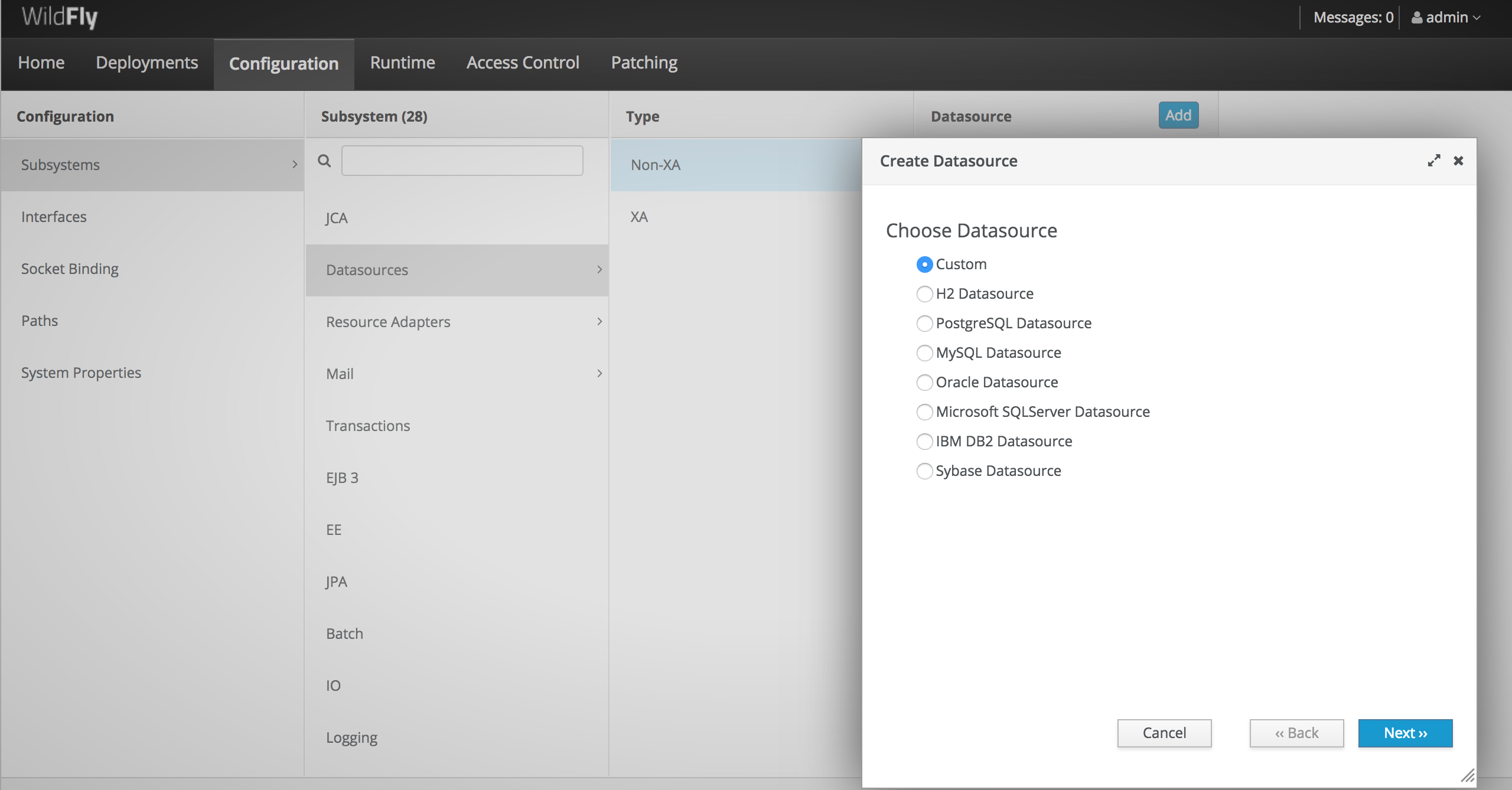Screen dimensions: 1512x790
Task: Open the Deployments tab
Action: click(147, 63)
